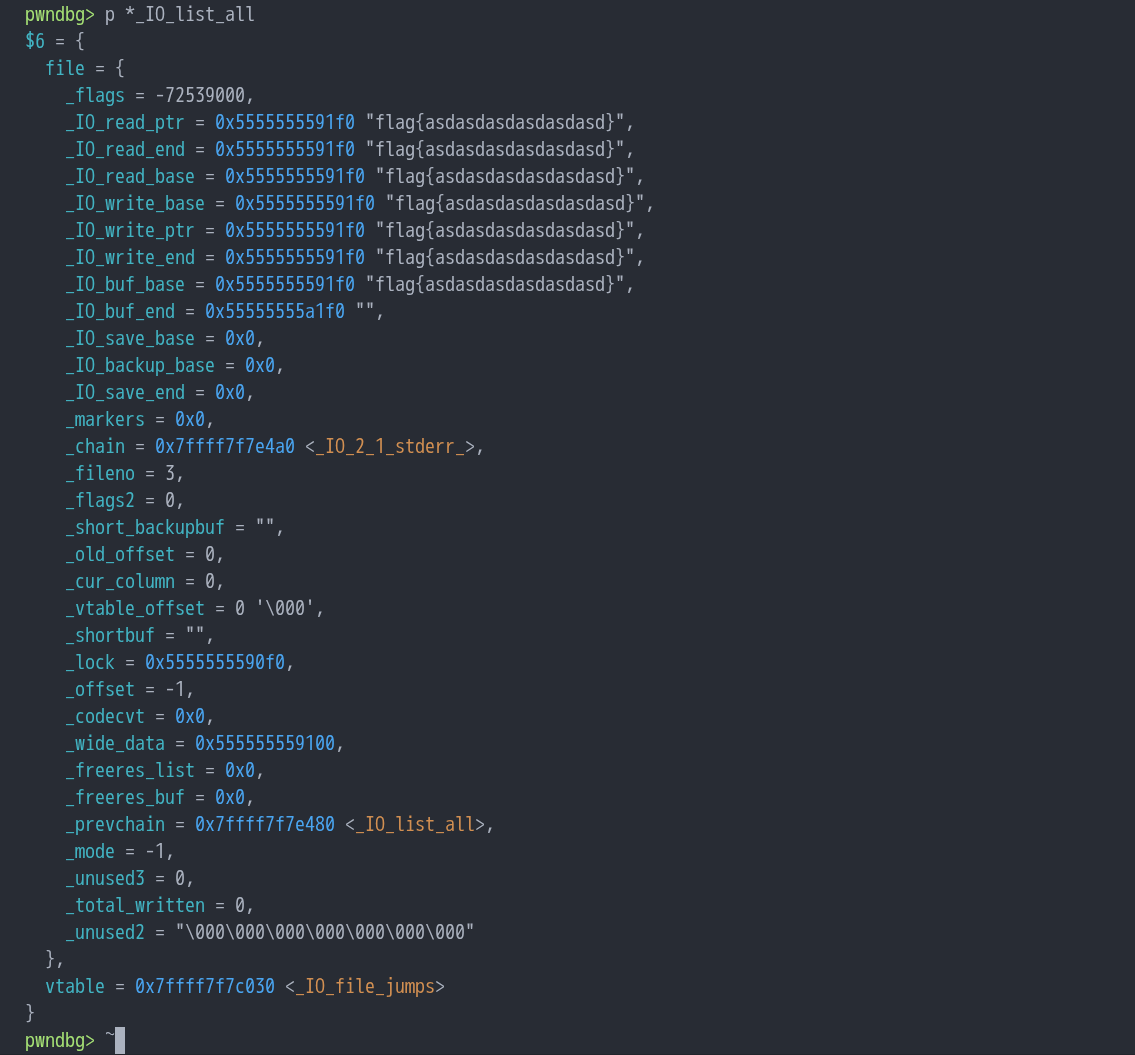Click the _IO_write_base address value

coord(305,203)
